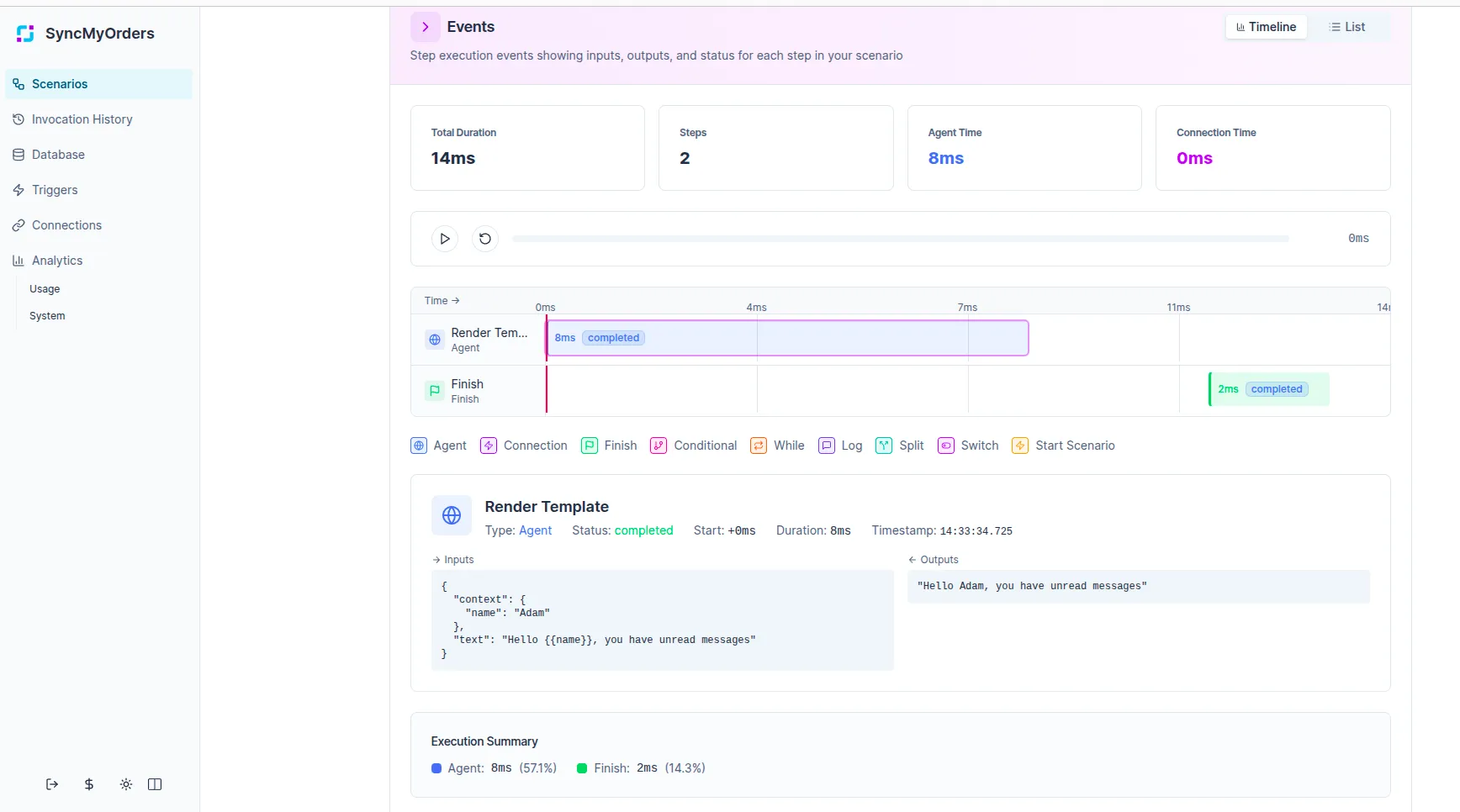Image resolution: width=1460 pixels, height=812 pixels.
Task: Toggle the sidebar panel layout icon
Action: click(155, 784)
